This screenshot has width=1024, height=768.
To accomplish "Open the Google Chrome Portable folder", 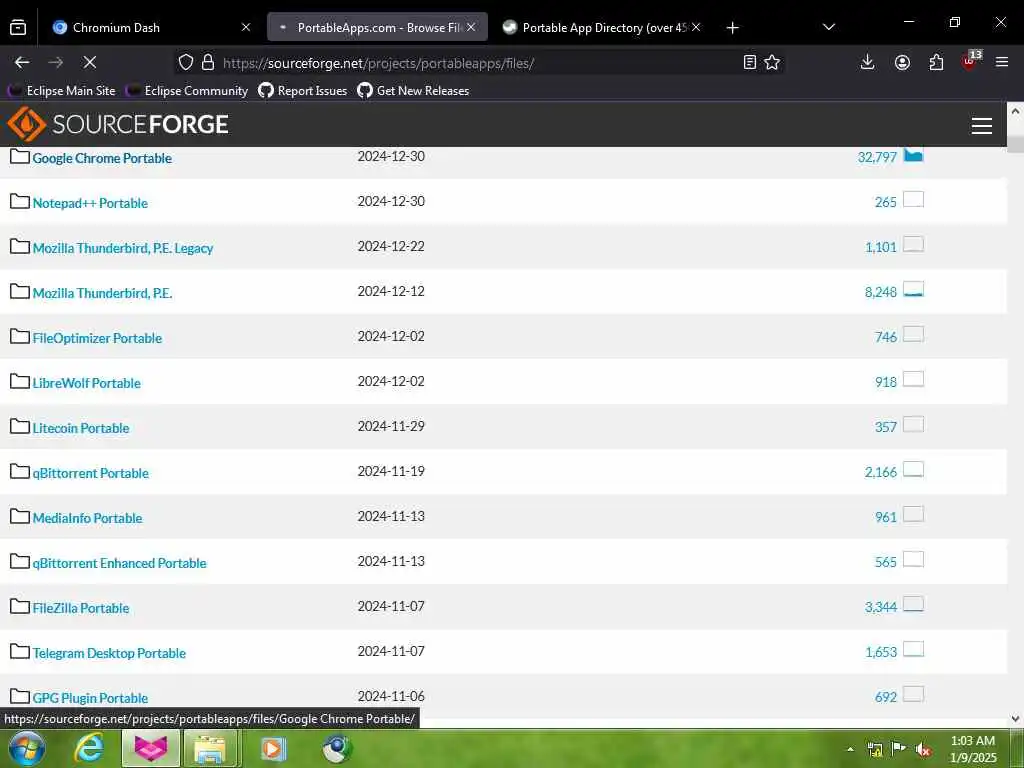I will 102,158.
